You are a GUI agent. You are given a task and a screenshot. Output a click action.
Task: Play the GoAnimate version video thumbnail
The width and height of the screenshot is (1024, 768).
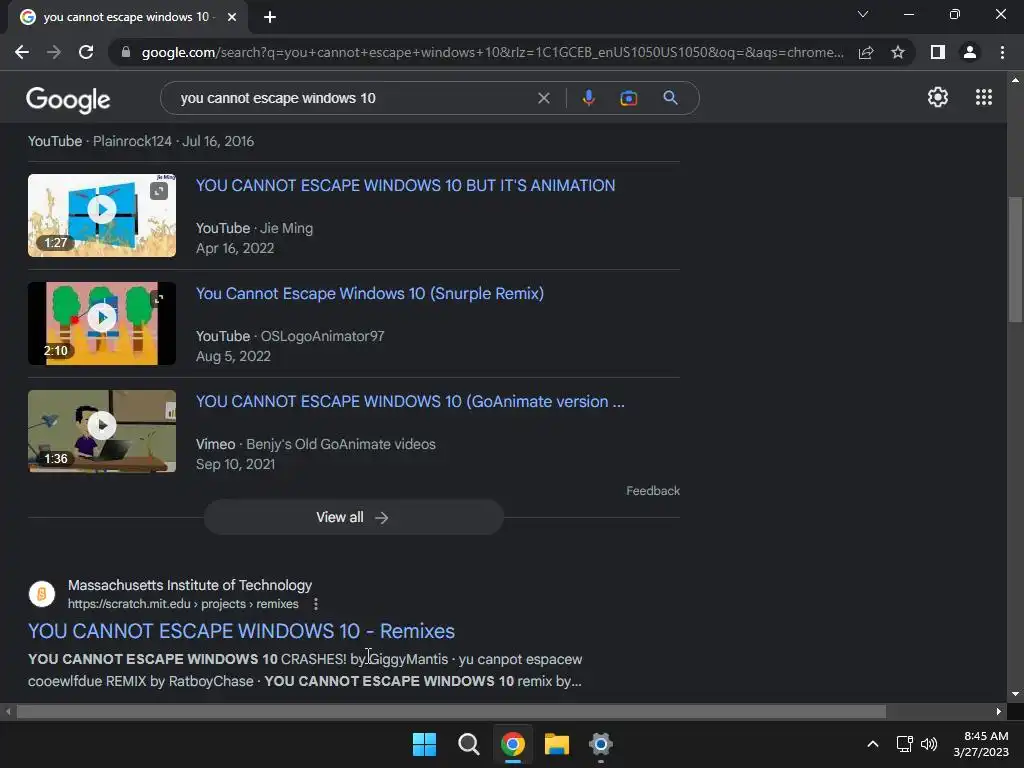pos(102,431)
